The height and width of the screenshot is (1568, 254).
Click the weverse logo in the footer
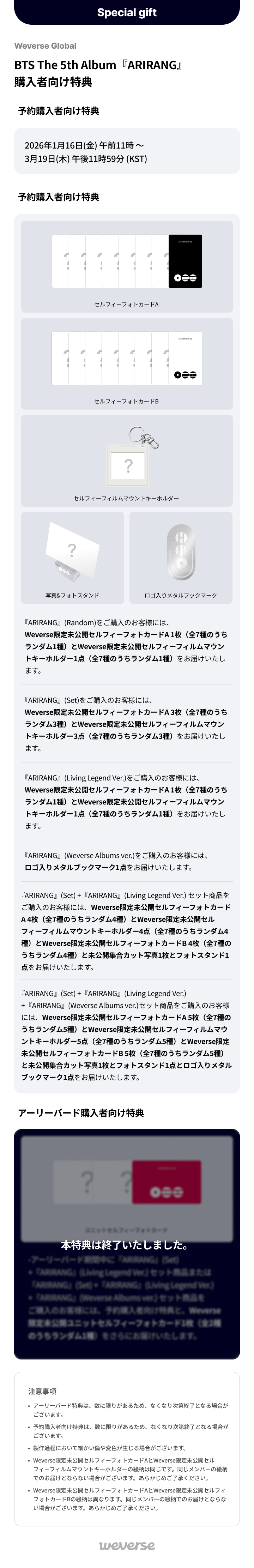tap(127, 1545)
